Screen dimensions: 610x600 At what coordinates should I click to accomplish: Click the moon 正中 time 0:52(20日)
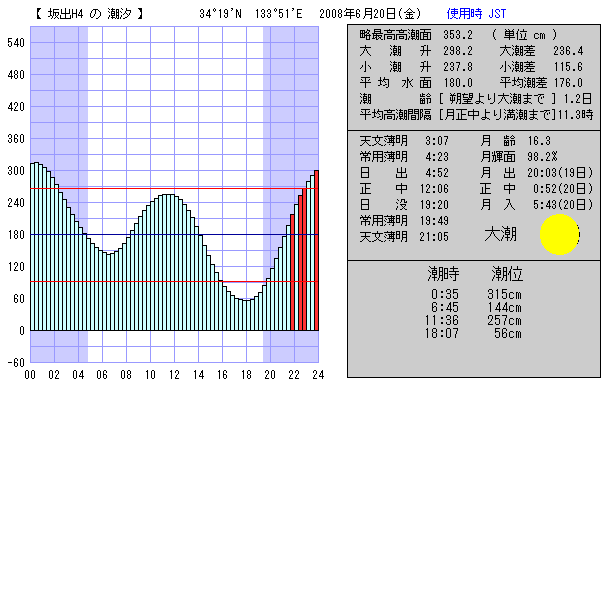(563, 189)
